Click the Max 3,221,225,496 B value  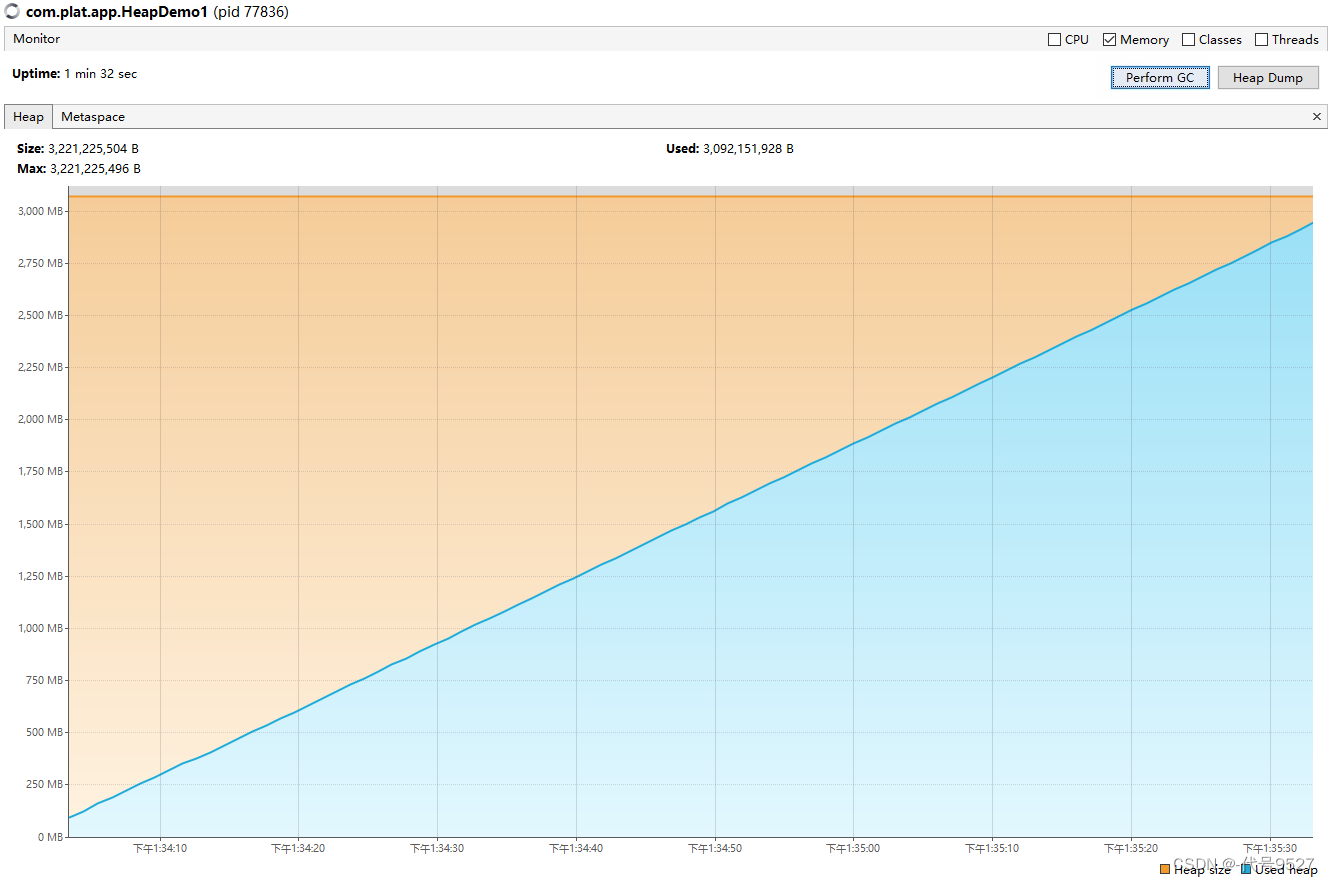pyautogui.click(x=95, y=169)
